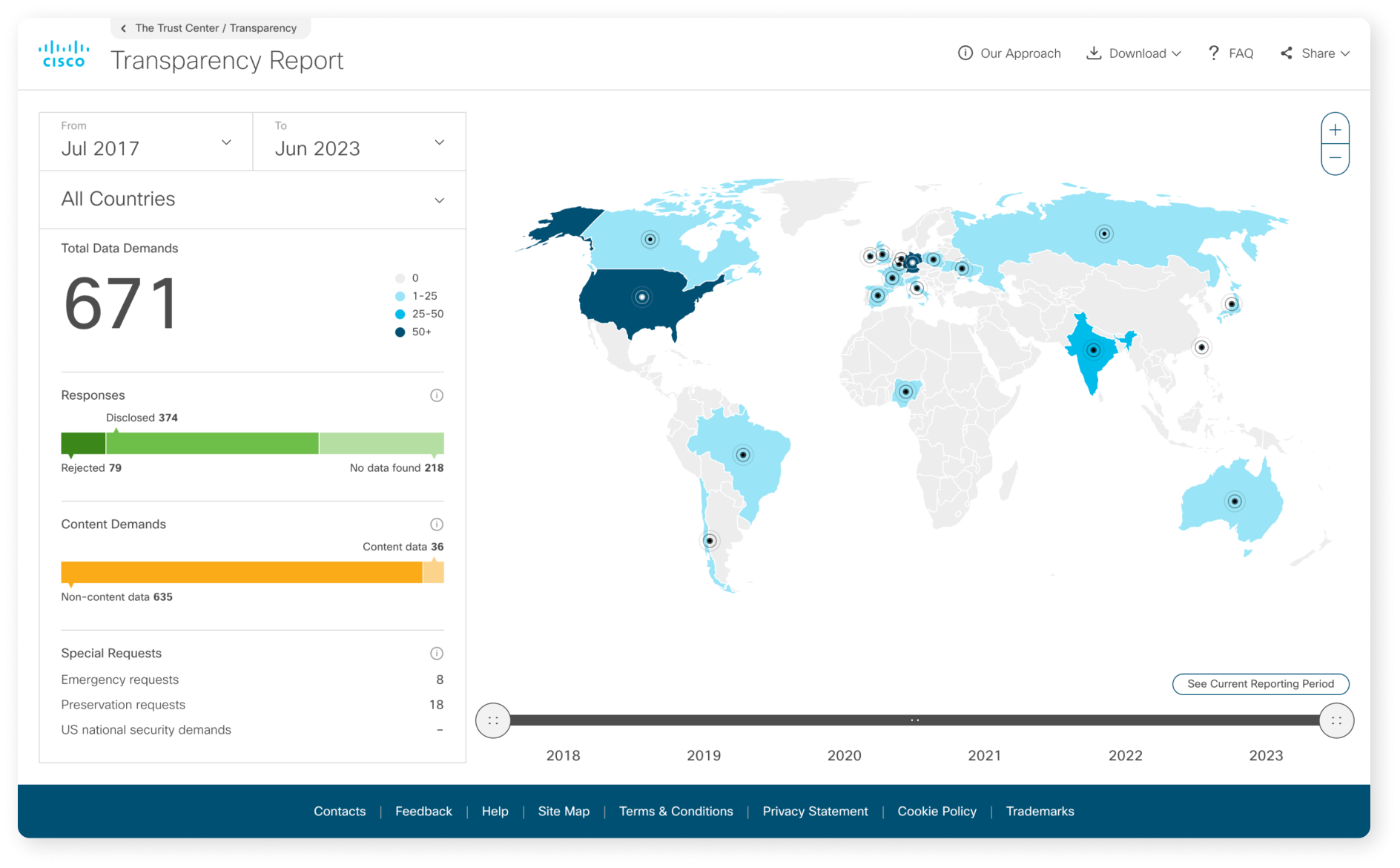Click the Cisco logo
Screen dimensions: 1400x868
tap(63, 52)
